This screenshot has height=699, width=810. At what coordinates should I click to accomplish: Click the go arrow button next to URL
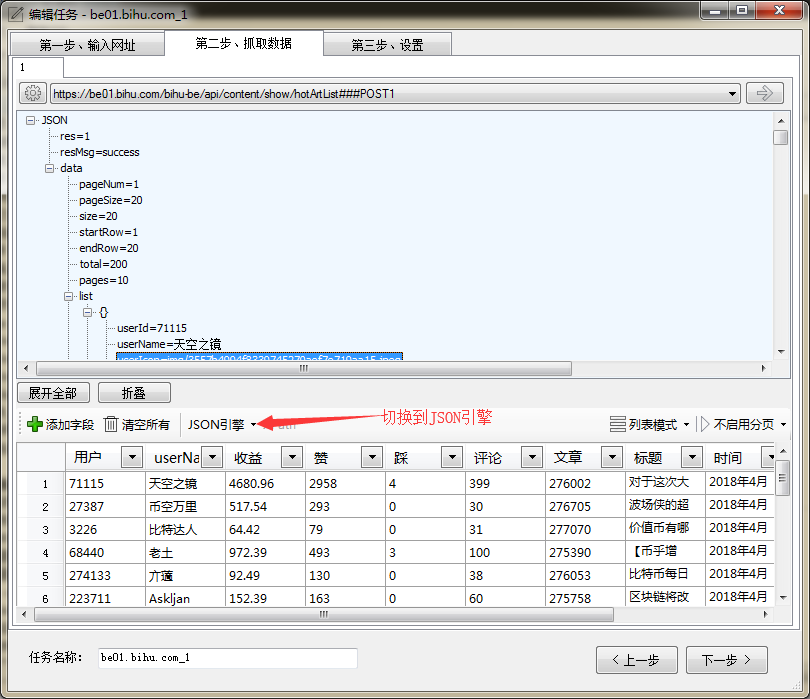click(765, 93)
